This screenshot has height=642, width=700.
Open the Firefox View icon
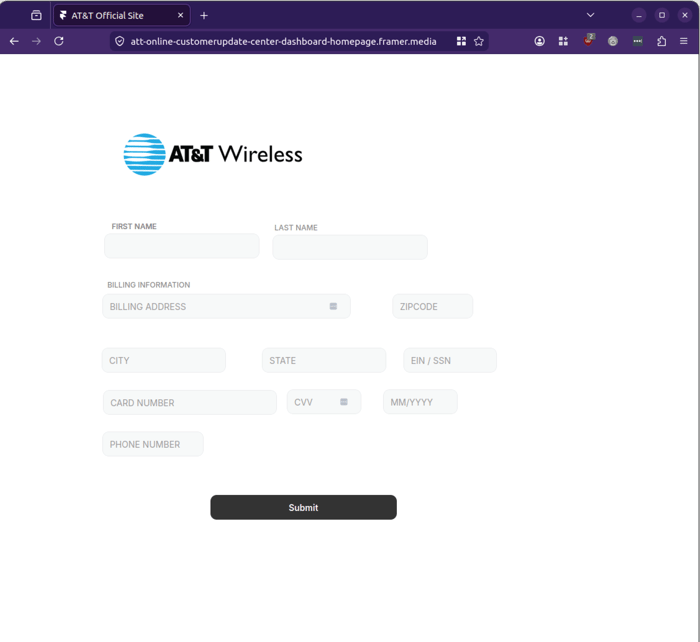coord(36,16)
